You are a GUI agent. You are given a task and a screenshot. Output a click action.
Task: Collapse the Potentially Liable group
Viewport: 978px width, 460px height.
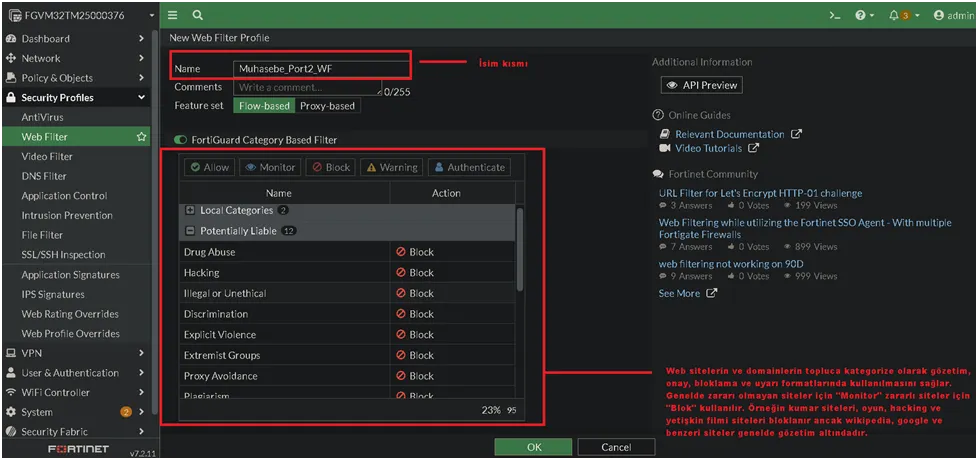(x=191, y=231)
